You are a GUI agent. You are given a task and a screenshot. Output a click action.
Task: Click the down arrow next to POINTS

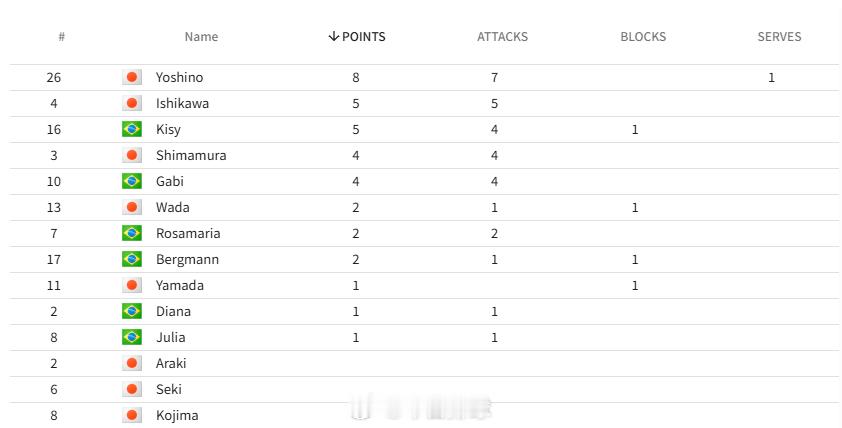click(333, 37)
